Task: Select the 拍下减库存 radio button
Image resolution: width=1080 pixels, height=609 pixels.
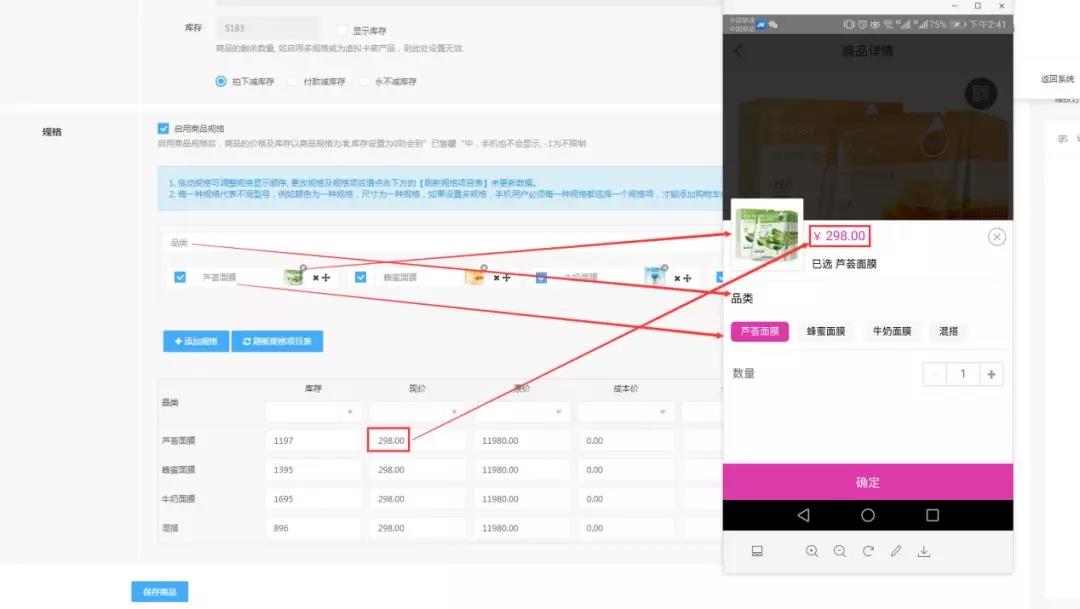Action: [x=221, y=81]
